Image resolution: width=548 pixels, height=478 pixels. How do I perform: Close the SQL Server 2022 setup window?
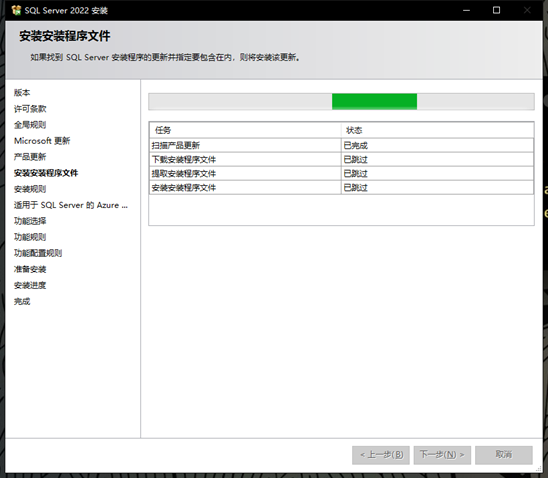click(527, 10)
